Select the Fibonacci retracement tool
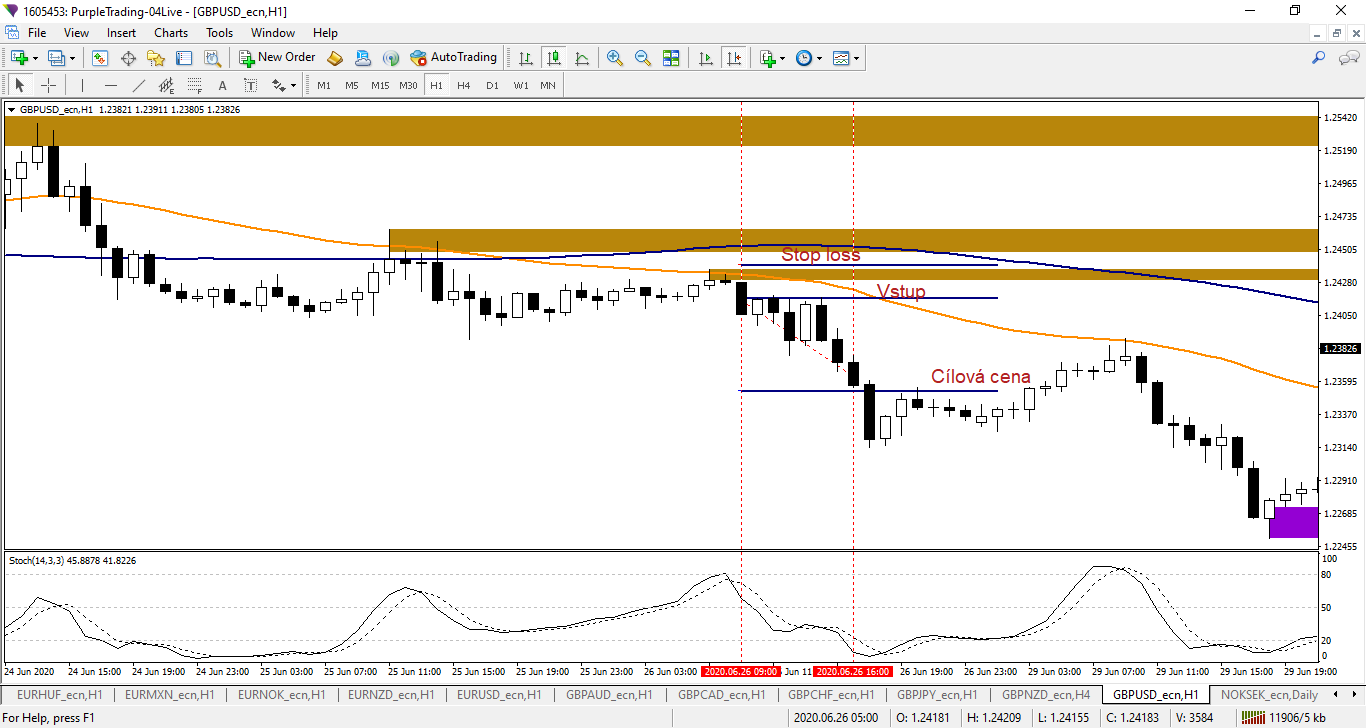 pos(194,85)
